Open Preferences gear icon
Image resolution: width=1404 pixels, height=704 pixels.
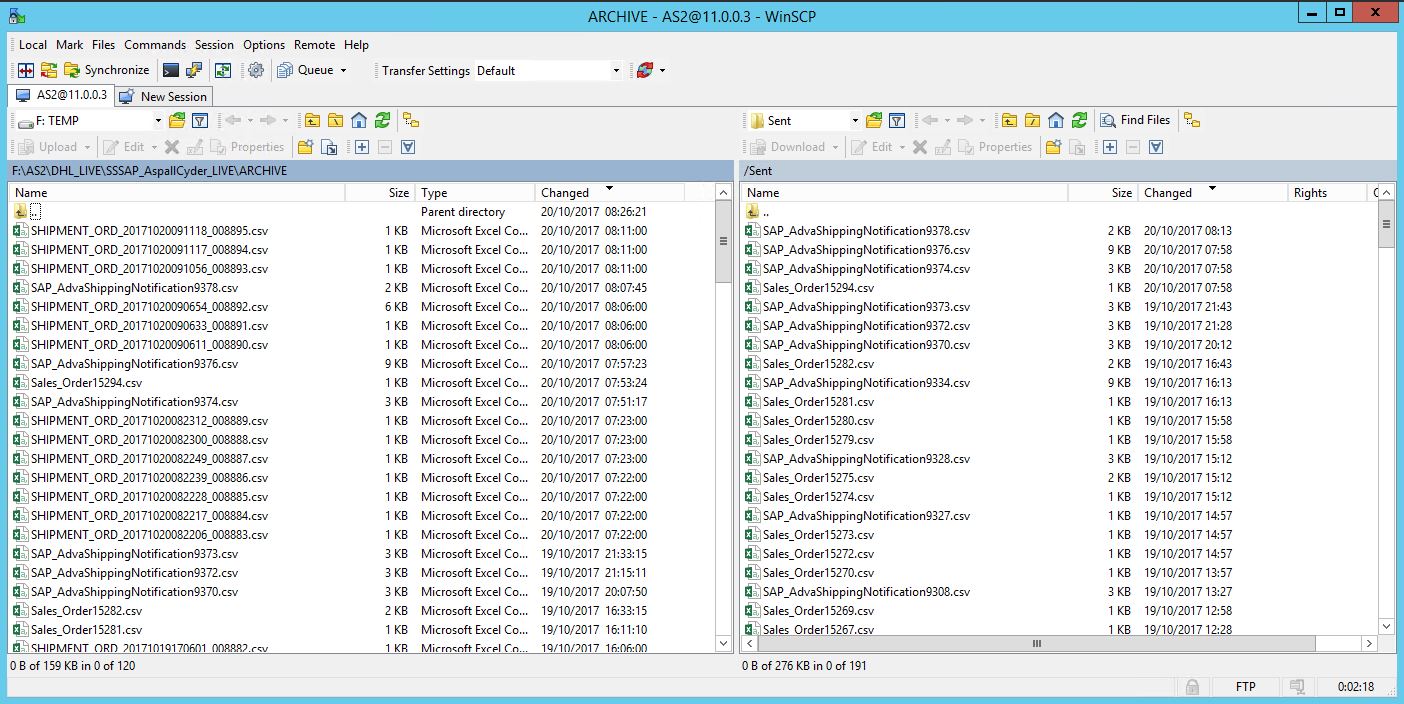[x=256, y=70]
